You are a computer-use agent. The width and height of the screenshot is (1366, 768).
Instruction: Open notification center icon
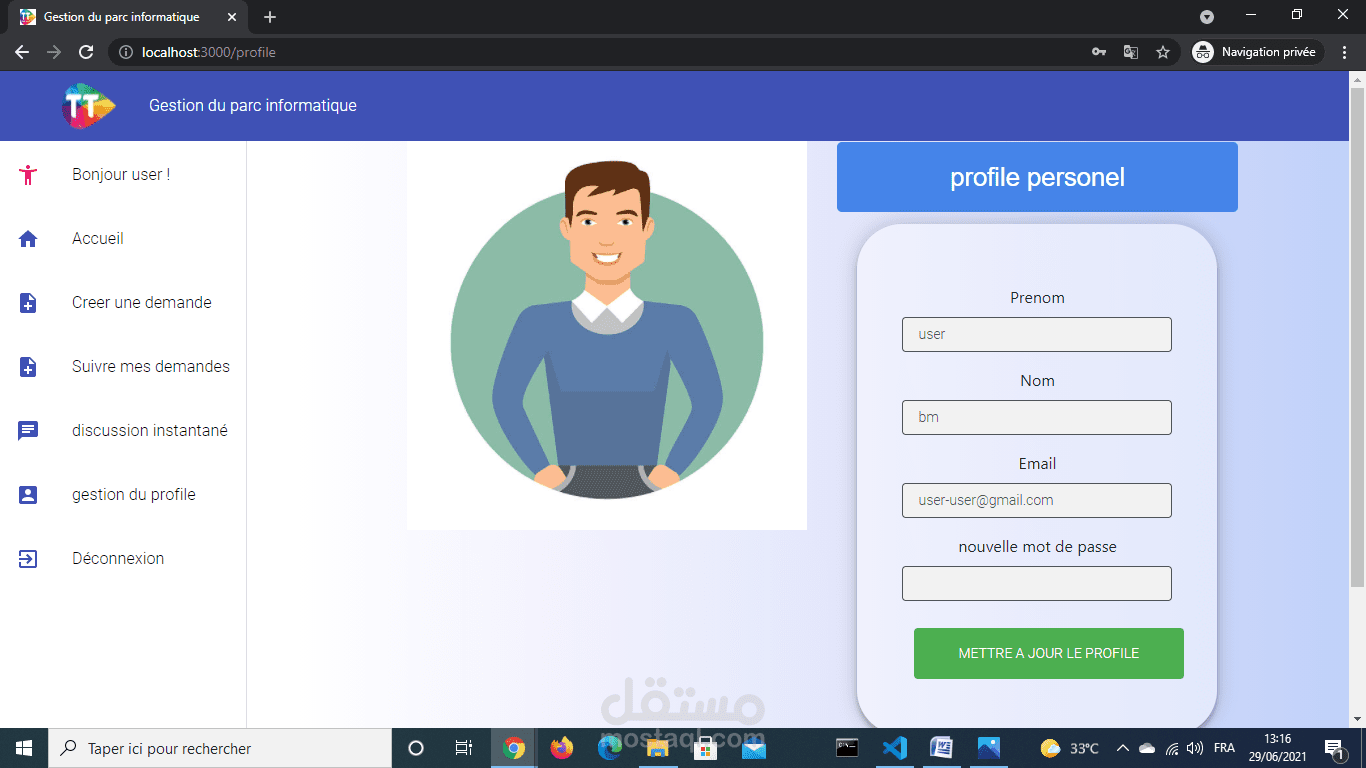pos(1333,748)
